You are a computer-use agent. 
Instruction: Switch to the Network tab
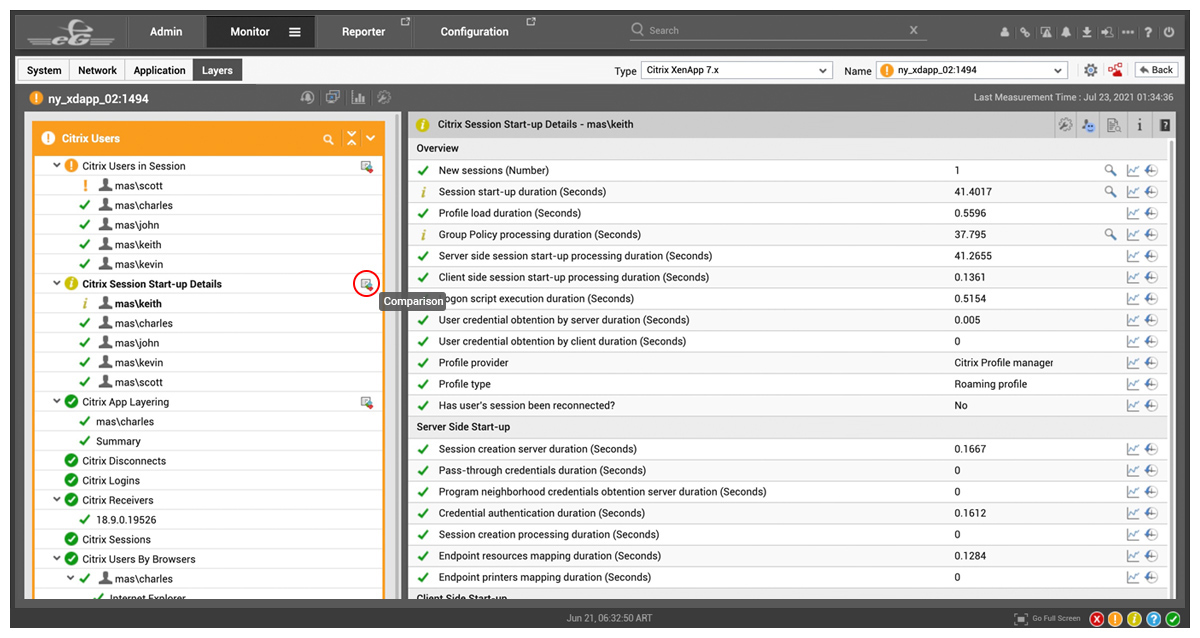pos(98,70)
